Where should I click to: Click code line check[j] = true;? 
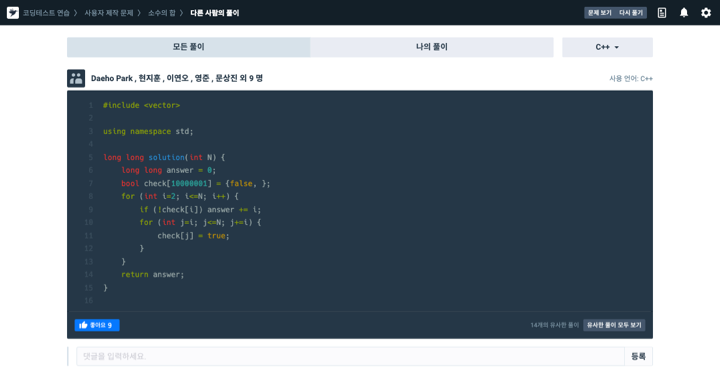[x=193, y=236]
